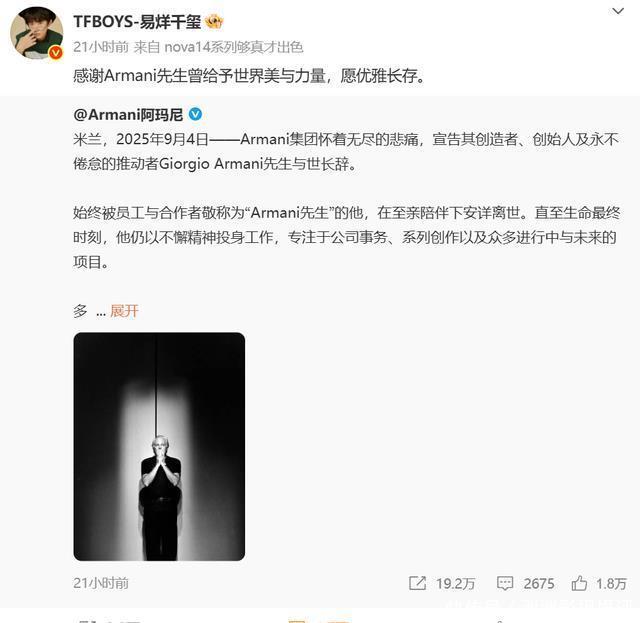Click the comment bubble icon
This screenshot has width=640, height=623.
(x=505, y=583)
